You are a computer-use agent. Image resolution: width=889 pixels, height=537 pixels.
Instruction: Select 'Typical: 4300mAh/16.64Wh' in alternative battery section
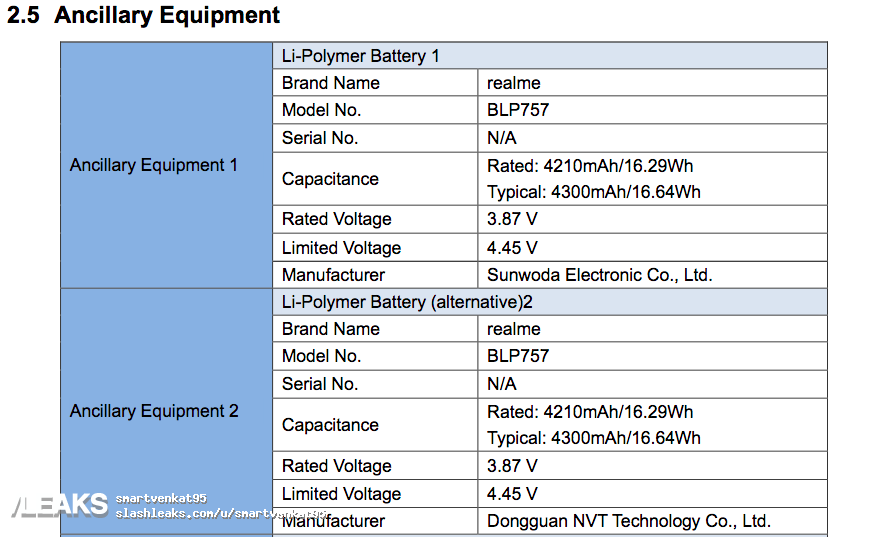pos(593,438)
